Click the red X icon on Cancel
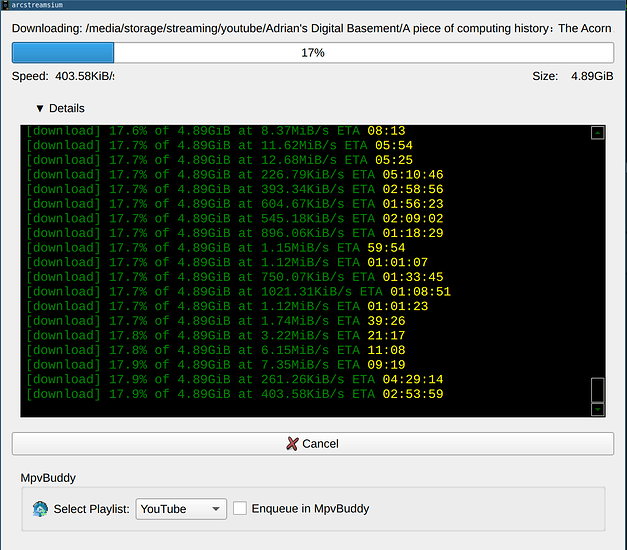Viewport: 627px width, 550px height. 292,444
